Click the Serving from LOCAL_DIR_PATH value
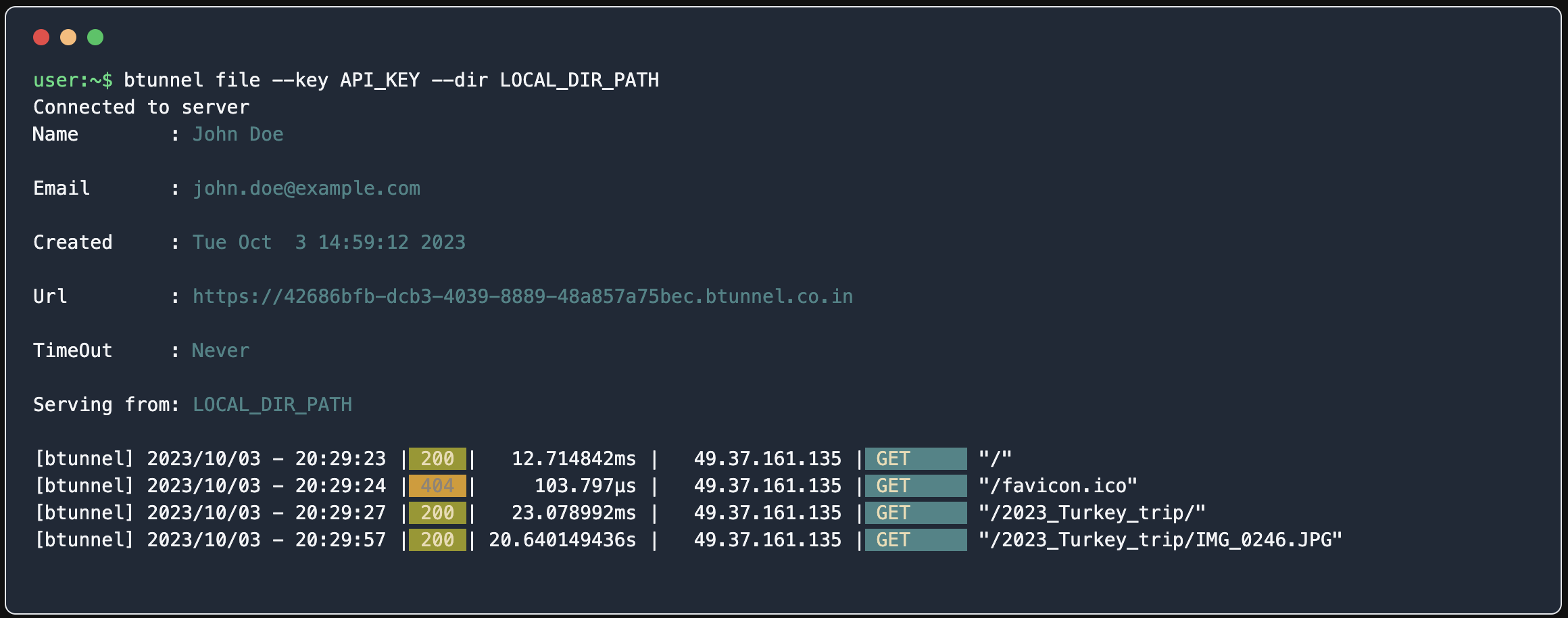 (272, 404)
